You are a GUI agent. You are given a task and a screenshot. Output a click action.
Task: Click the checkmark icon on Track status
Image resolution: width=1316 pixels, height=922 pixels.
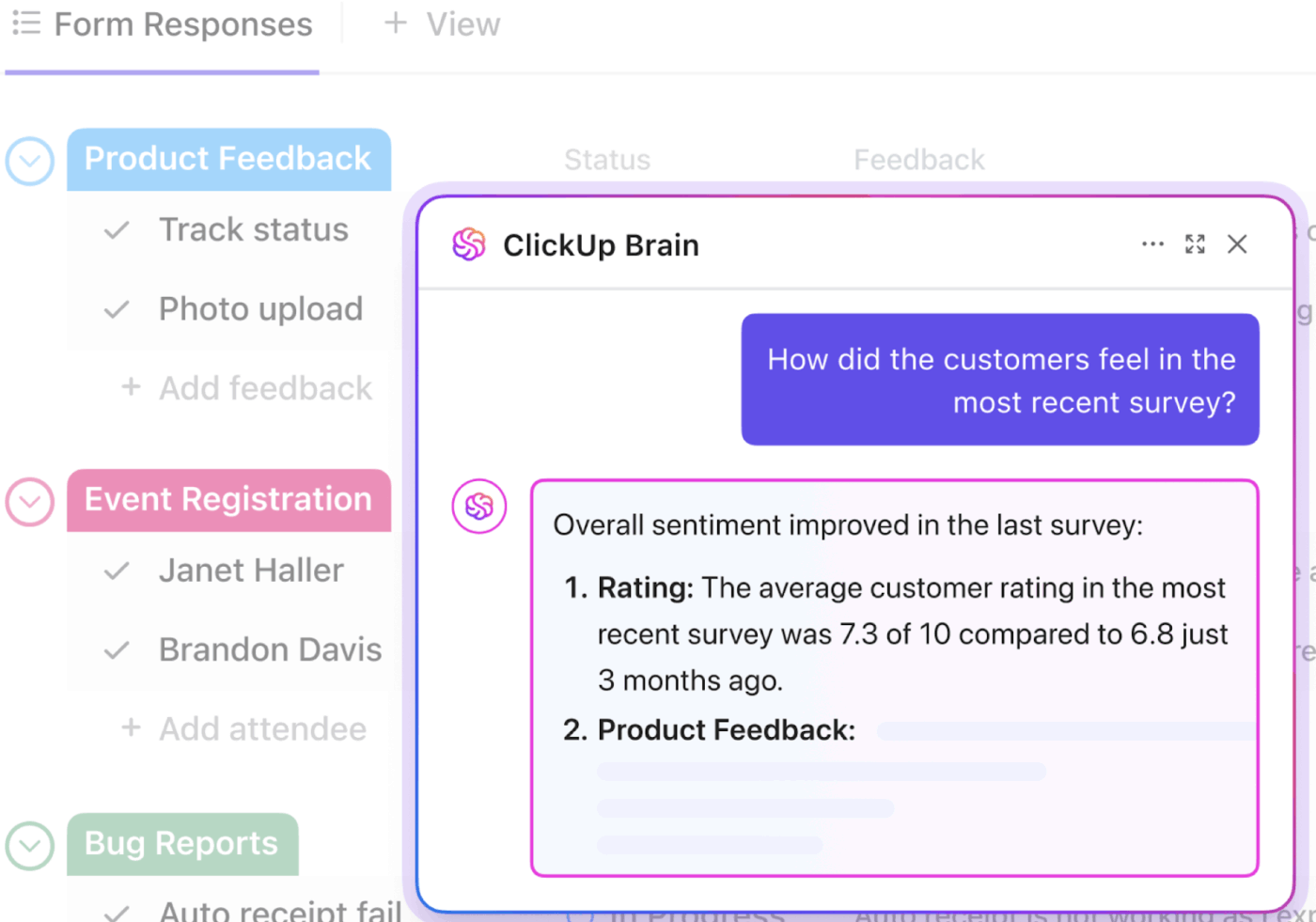116,229
